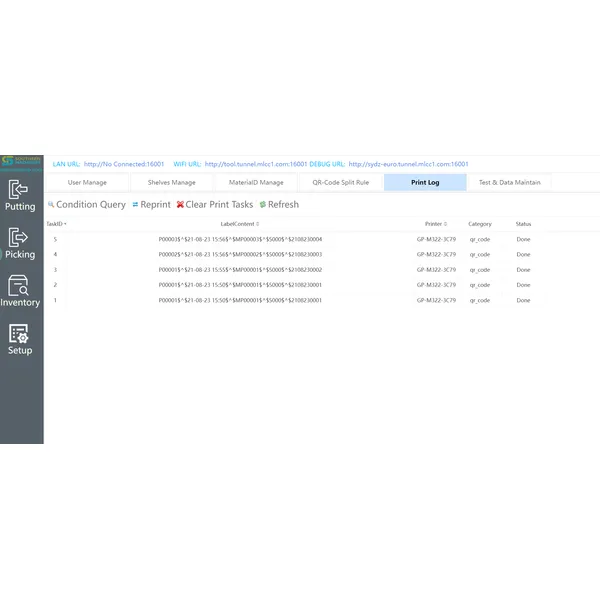Open the QR-Code Split Rule tab

click(341, 183)
